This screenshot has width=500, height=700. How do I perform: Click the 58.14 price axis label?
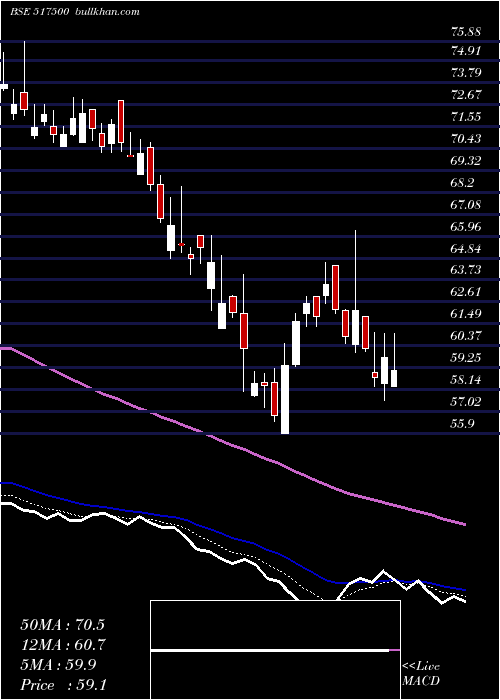coord(466,380)
